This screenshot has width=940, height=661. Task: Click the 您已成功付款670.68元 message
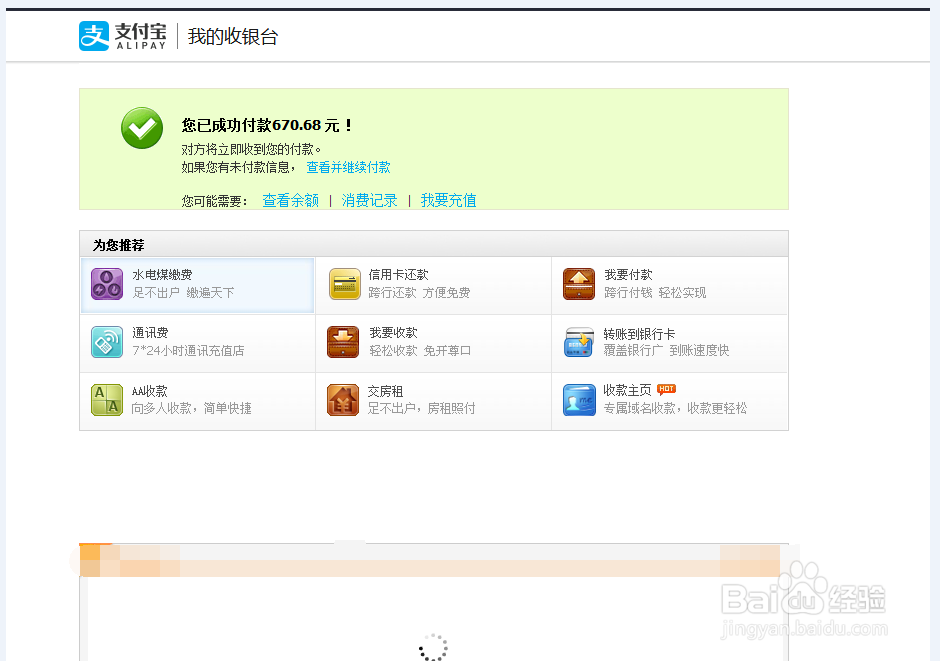click(x=267, y=125)
